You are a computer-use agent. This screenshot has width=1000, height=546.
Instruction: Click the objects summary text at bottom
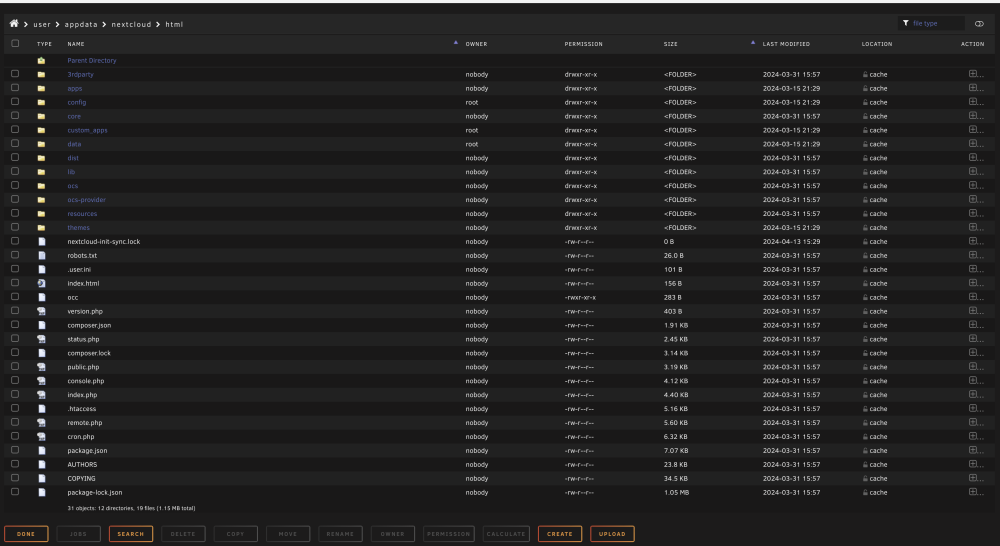[x=131, y=508]
